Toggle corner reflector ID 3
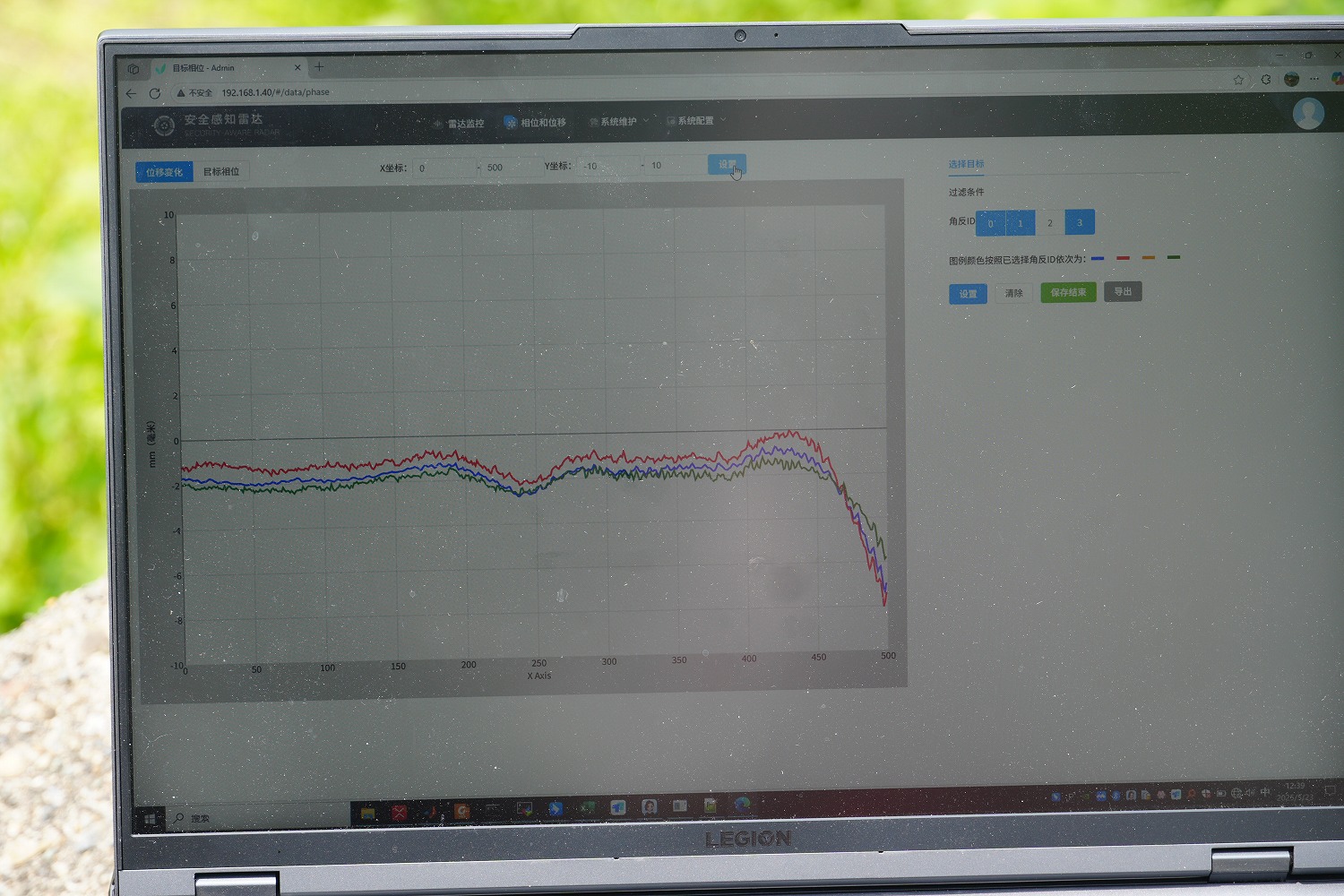Screen dimensions: 1344x896 point(1080,222)
